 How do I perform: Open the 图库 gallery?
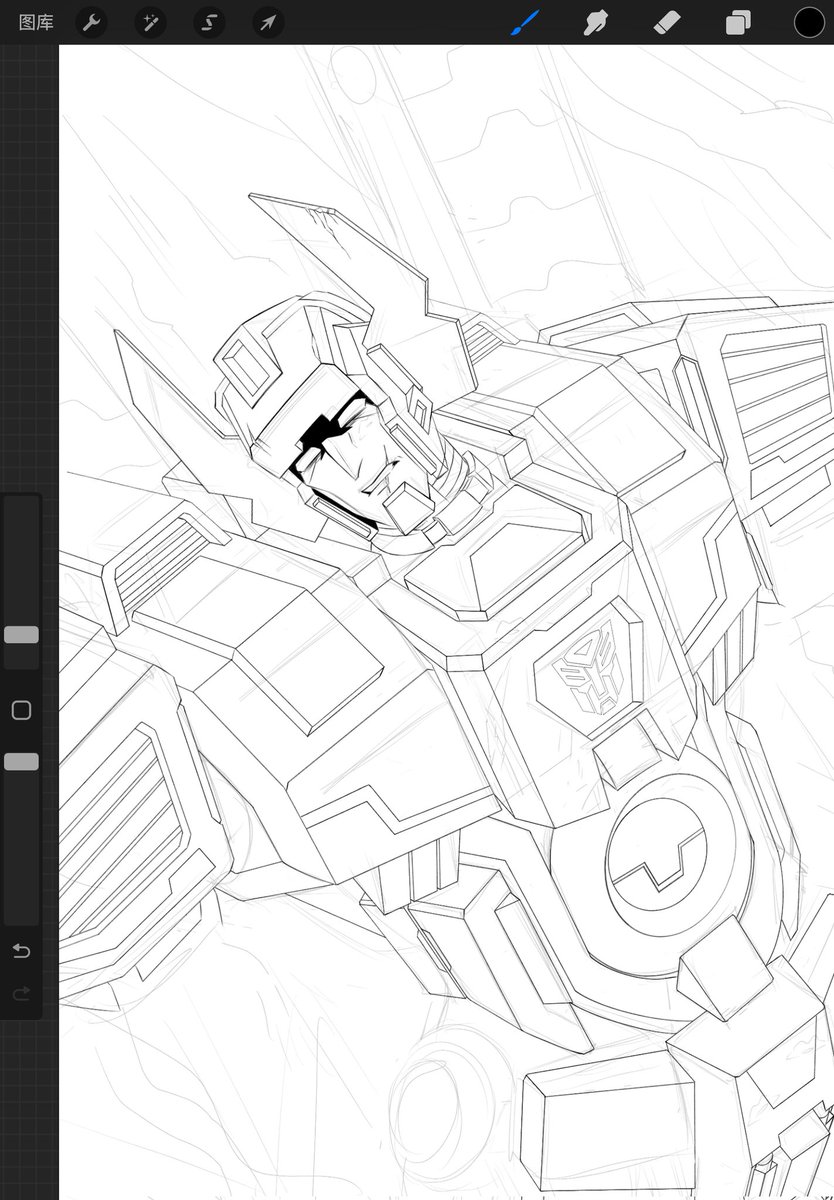[x=36, y=22]
